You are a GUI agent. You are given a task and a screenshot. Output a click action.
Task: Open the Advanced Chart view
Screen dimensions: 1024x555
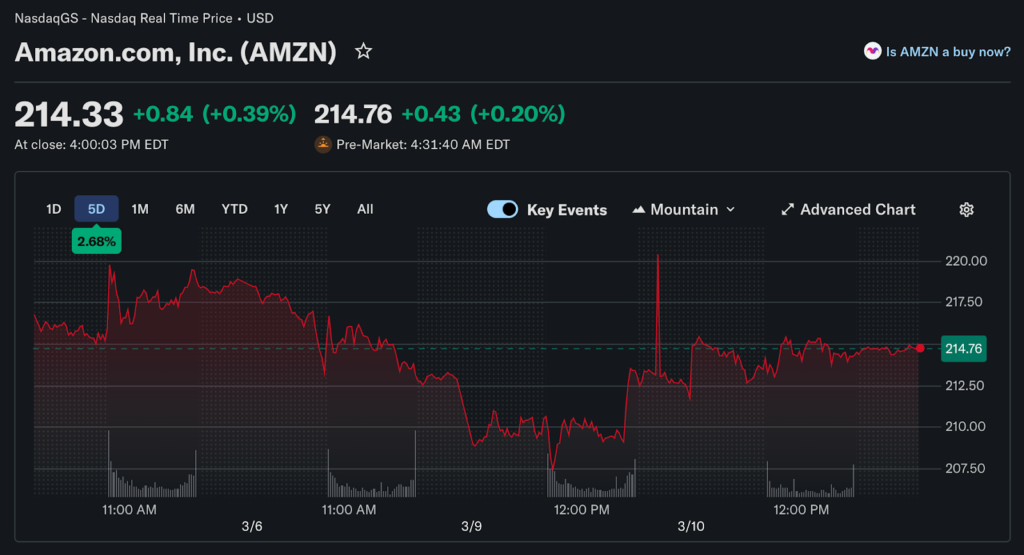(x=858, y=209)
